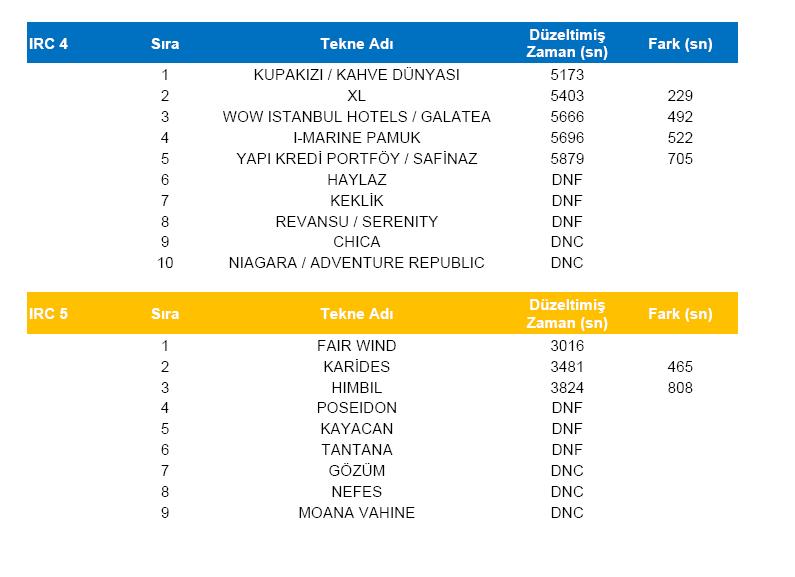Viewport: 795px width, 577px height.
Task: Click the FAIR WIND boat name
Action: [356, 346]
